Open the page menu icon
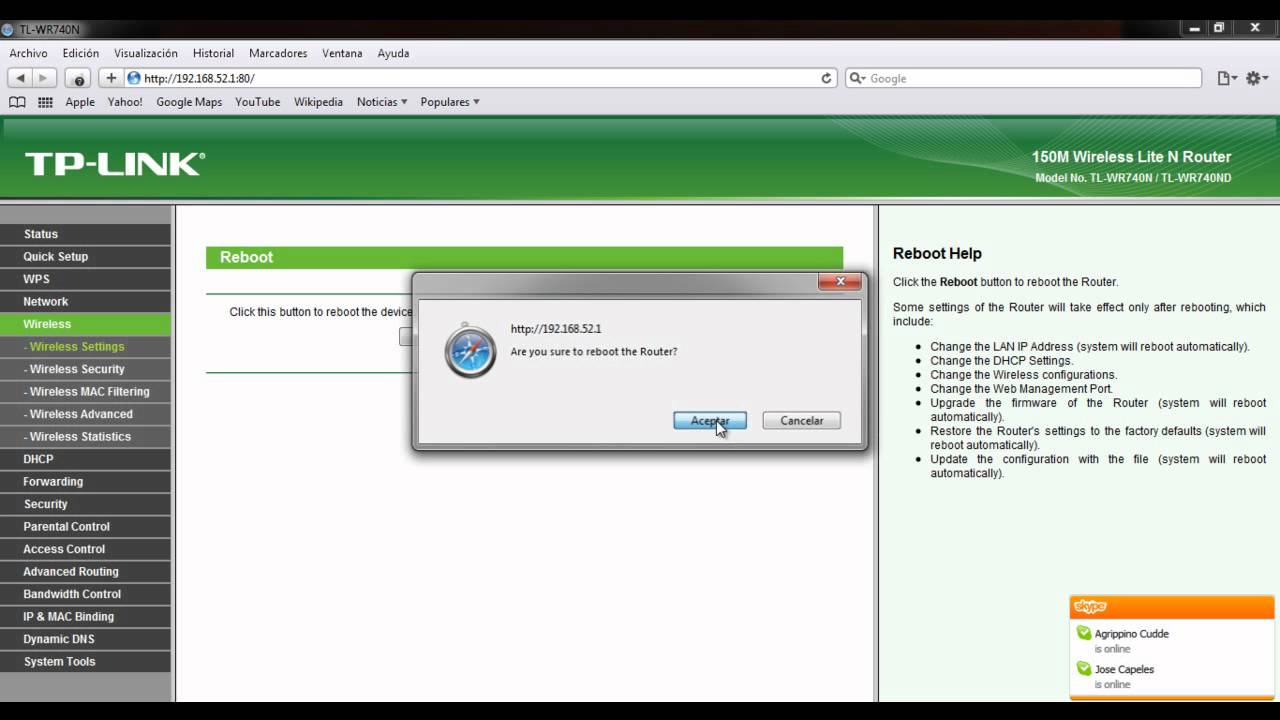 coord(1227,78)
